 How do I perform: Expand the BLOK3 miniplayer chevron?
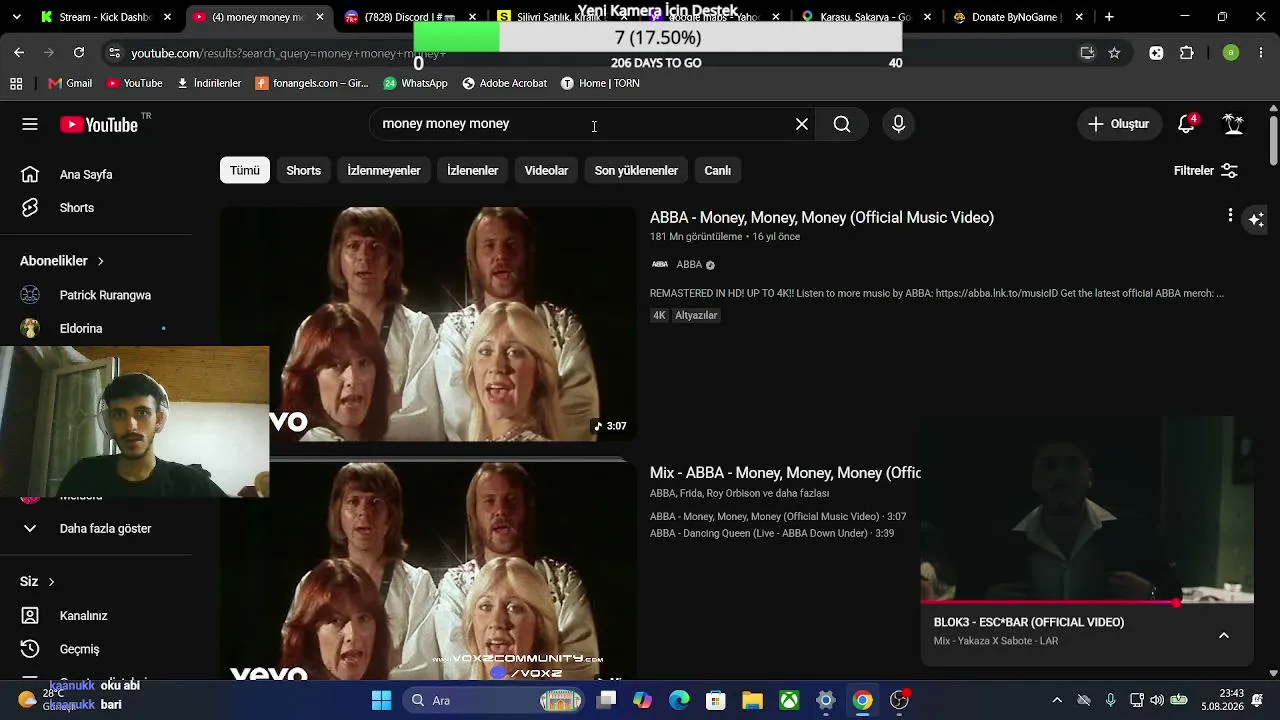[x=1224, y=635]
